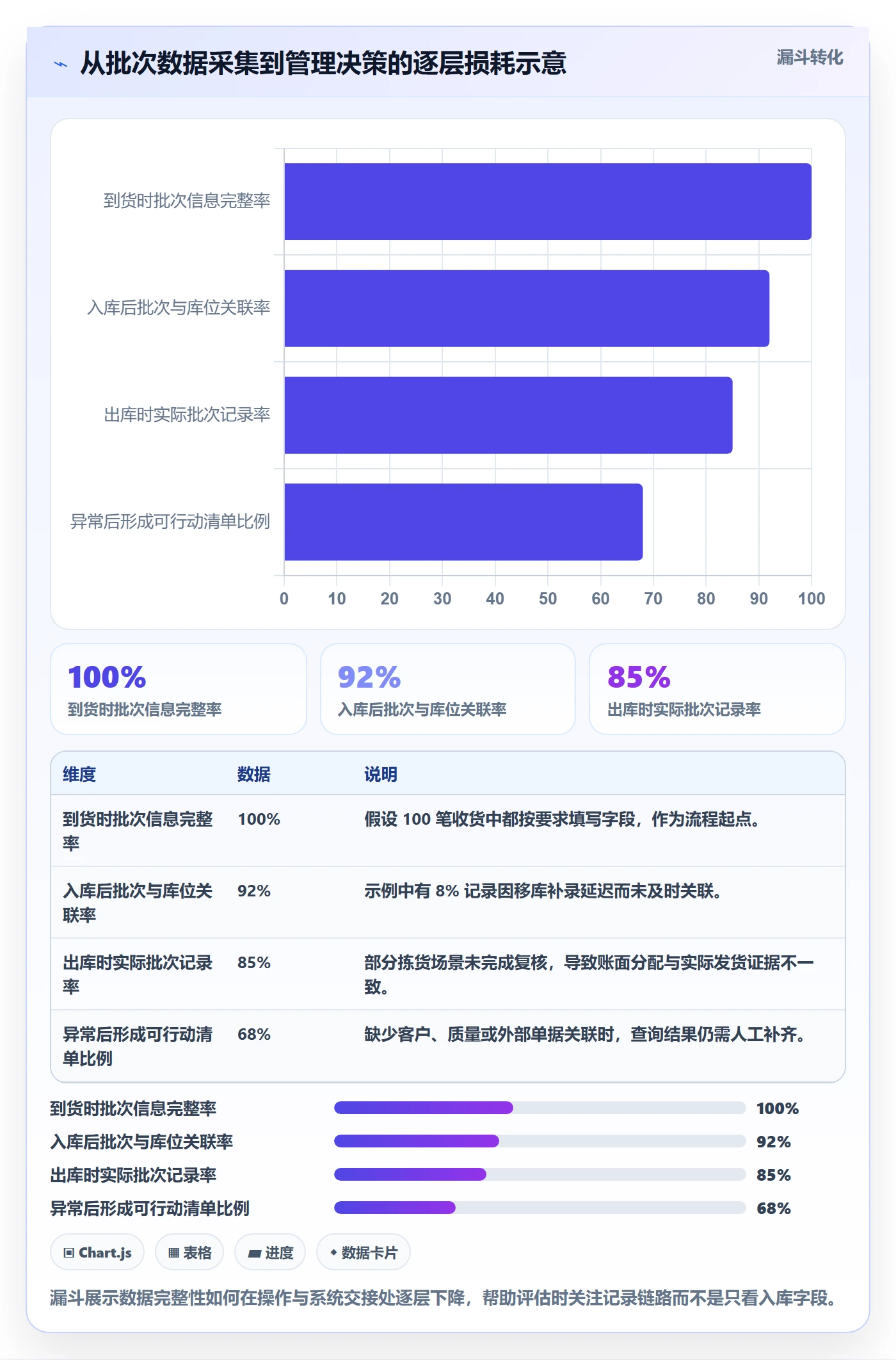This screenshot has height=1360, width=896.
Task: Click the 68% value in table
Action: (254, 1034)
